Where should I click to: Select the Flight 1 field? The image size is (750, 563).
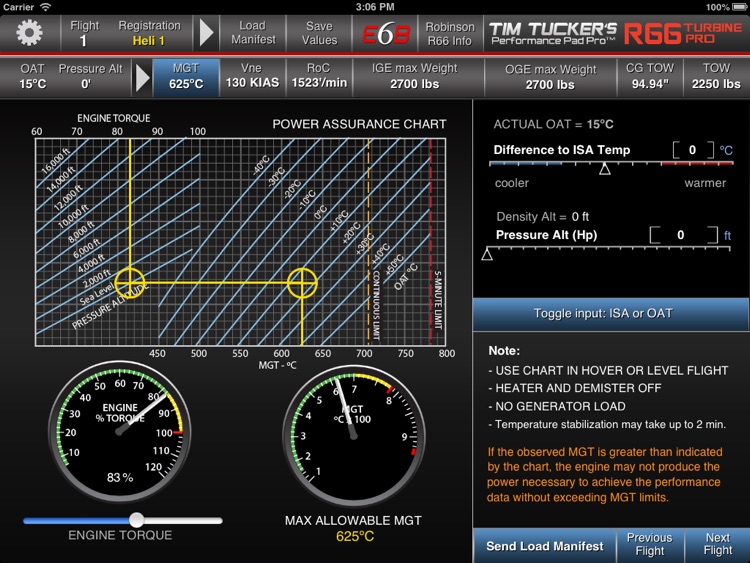click(84, 33)
